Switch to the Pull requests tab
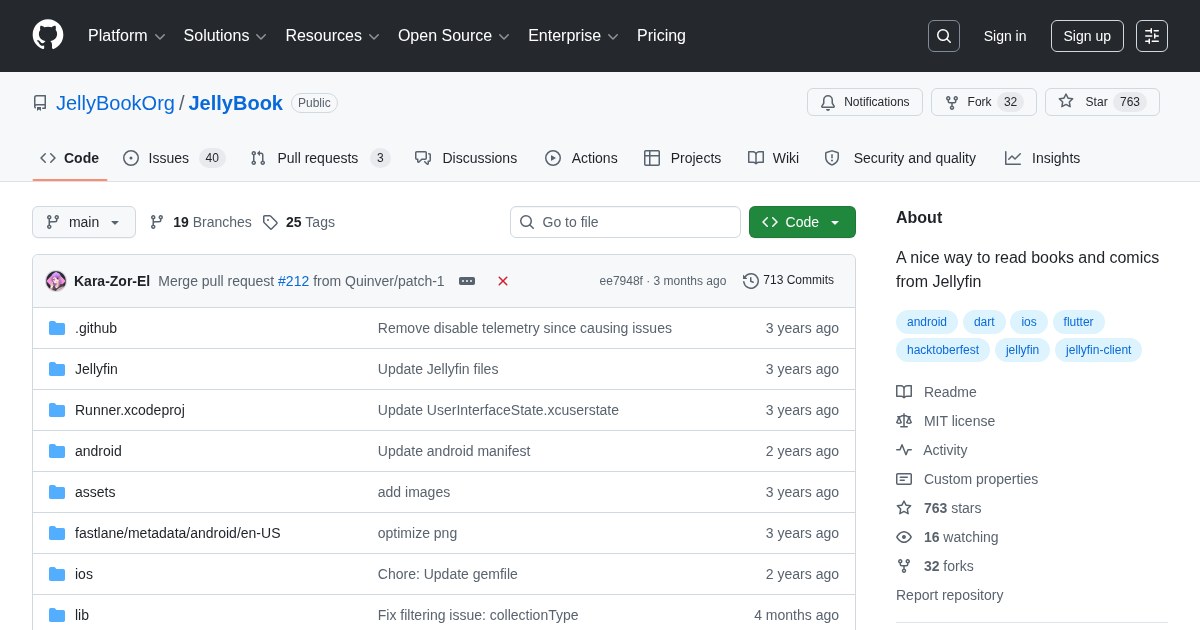1200x630 pixels. [x=320, y=158]
